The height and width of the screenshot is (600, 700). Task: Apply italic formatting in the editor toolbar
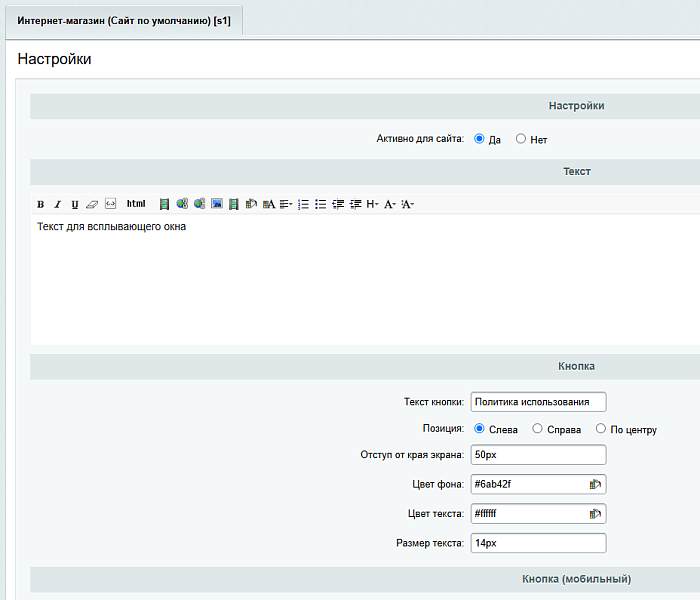tap(57, 204)
